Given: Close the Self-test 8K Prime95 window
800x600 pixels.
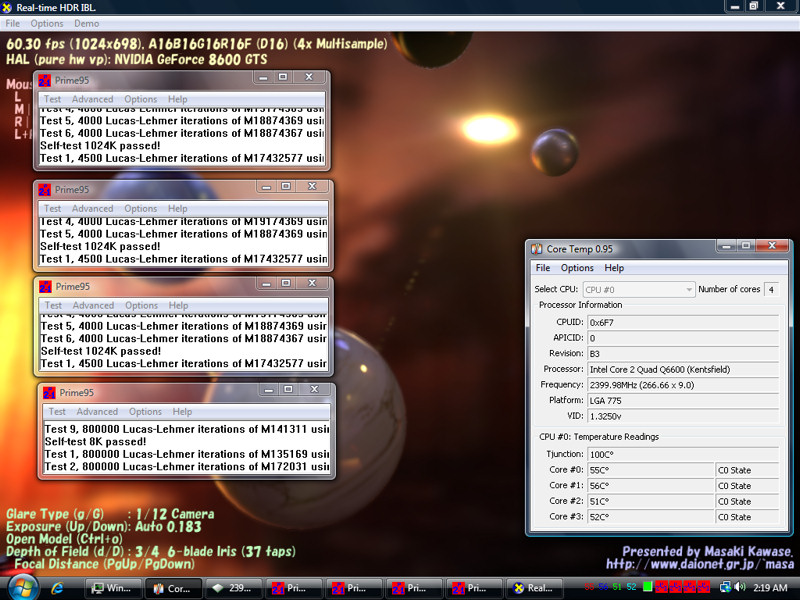Looking at the screenshot, I should (315, 389).
